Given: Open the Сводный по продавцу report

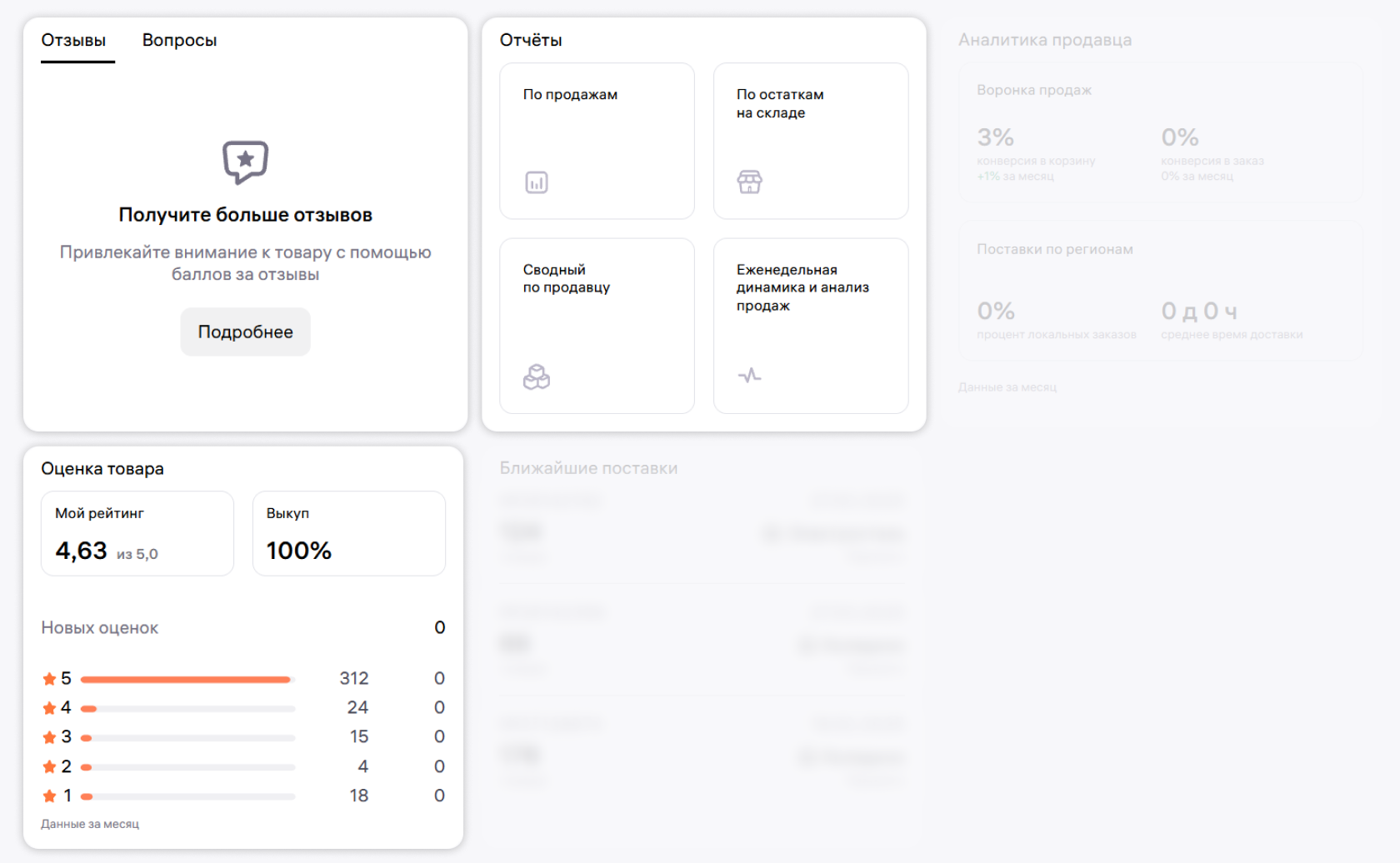Looking at the screenshot, I should click(x=597, y=326).
